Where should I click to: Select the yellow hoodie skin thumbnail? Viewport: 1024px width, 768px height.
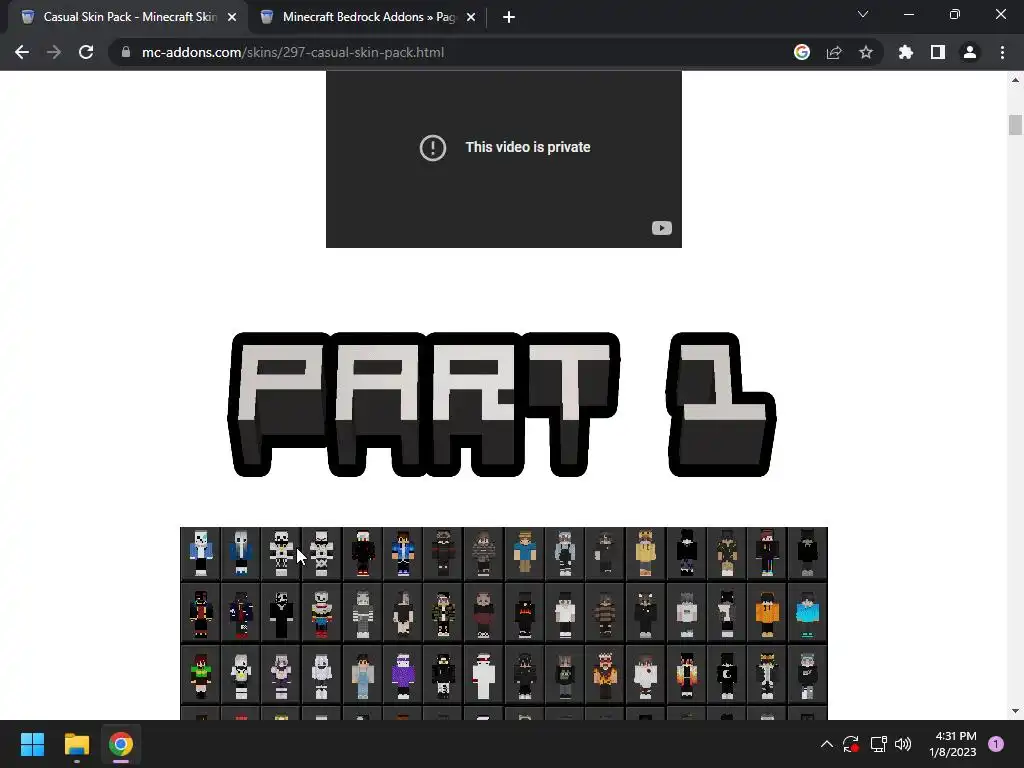(x=645, y=553)
